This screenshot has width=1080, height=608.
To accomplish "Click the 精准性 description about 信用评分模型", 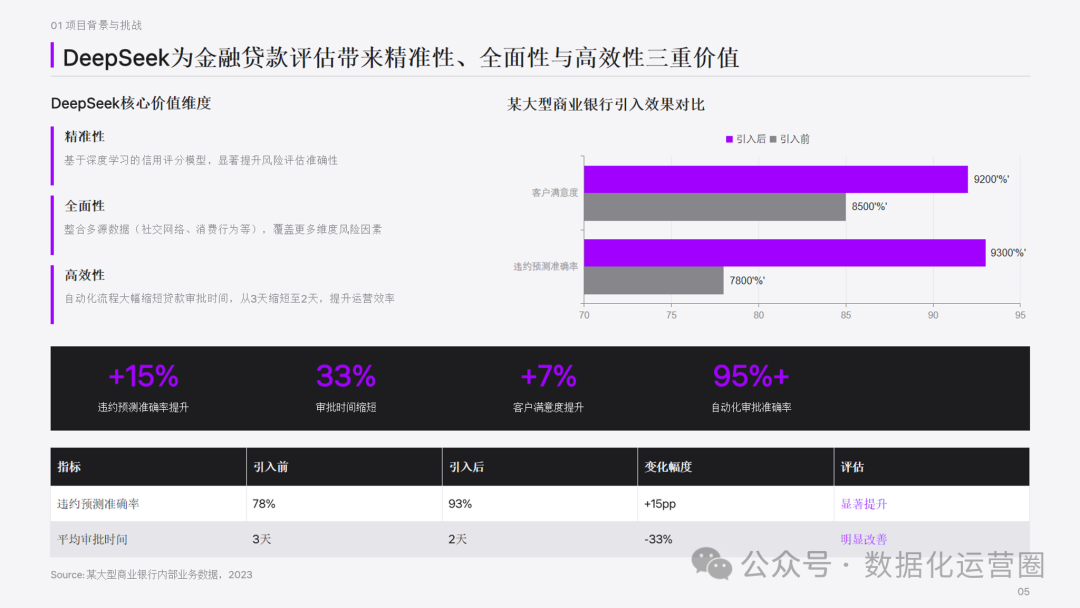I will click(201, 160).
